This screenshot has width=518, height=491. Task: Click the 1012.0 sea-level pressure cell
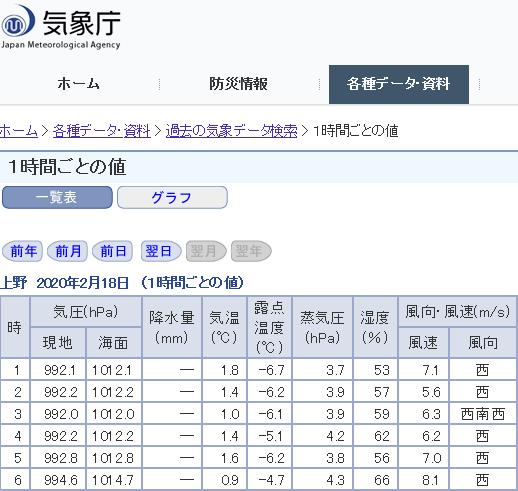pyautogui.click(x=114, y=414)
